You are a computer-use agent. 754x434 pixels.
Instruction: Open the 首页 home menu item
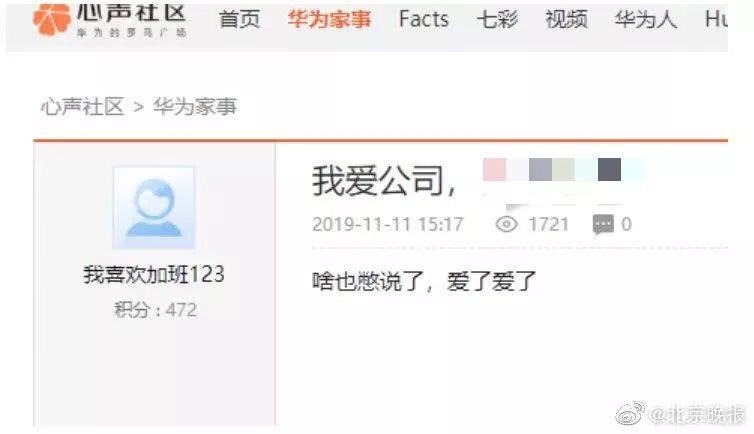pyautogui.click(x=239, y=20)
